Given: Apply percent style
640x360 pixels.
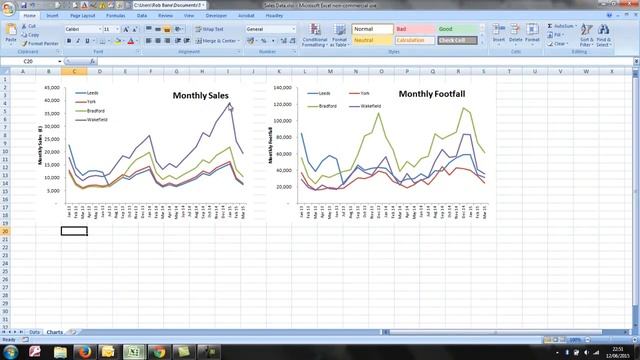Looking at the screenshot, I should point(264,41).
